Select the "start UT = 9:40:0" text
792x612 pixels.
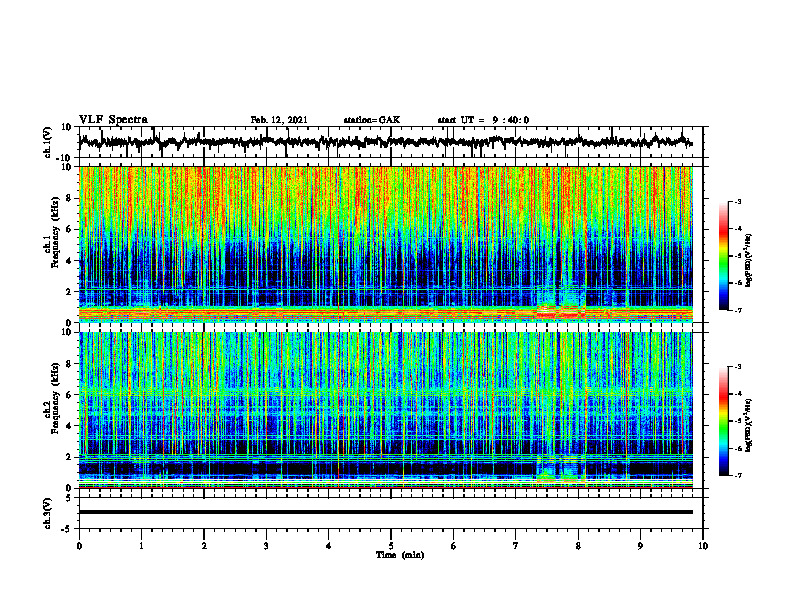(x=483, y=120)
